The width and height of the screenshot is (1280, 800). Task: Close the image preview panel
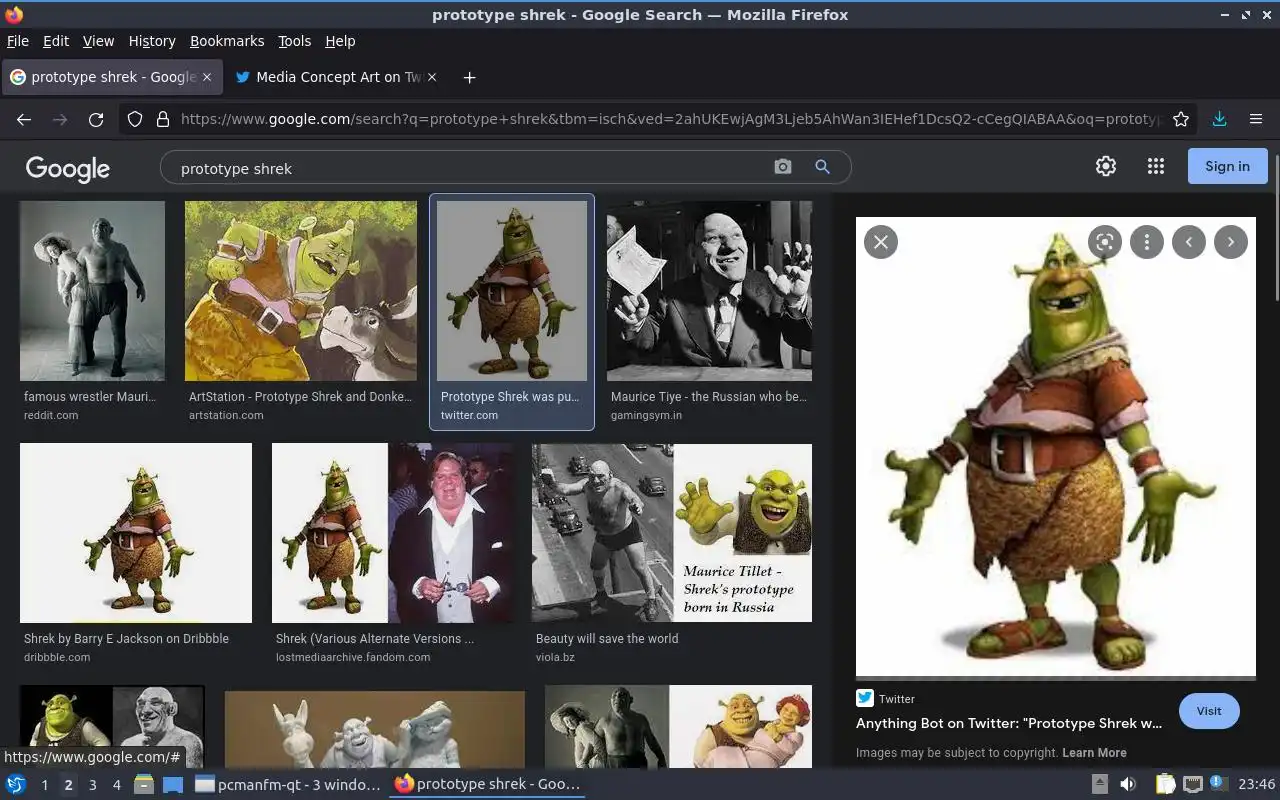[x=881, y=242]
